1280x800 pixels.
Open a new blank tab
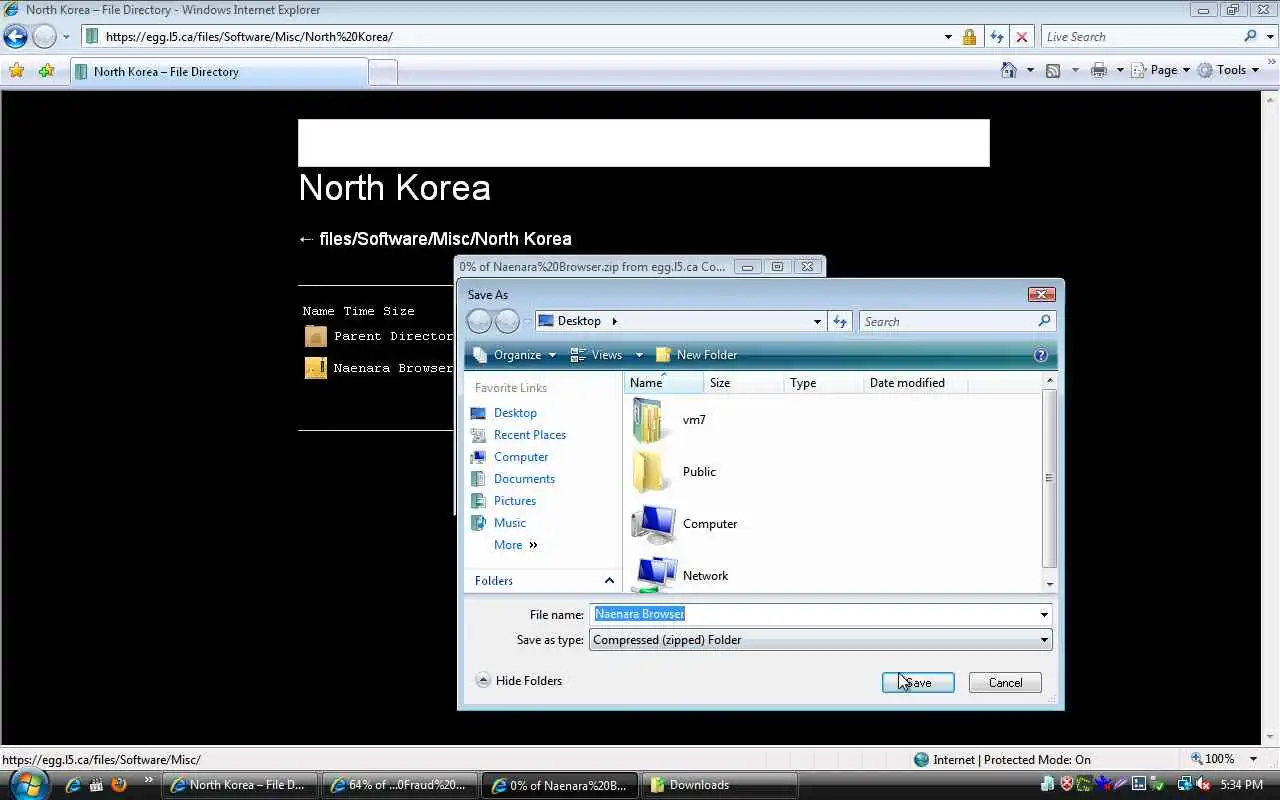coord(382,72)
